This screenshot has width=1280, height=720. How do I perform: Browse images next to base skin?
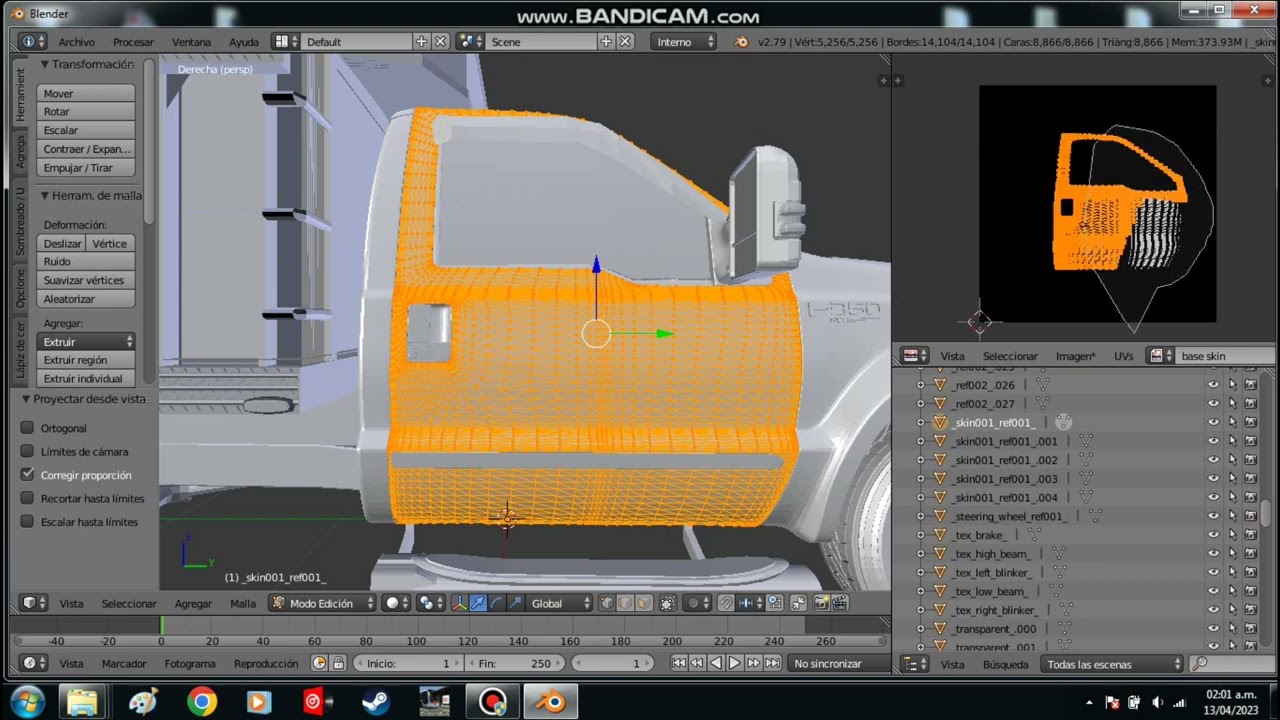pyautogui.click(x=1161, y=355)
